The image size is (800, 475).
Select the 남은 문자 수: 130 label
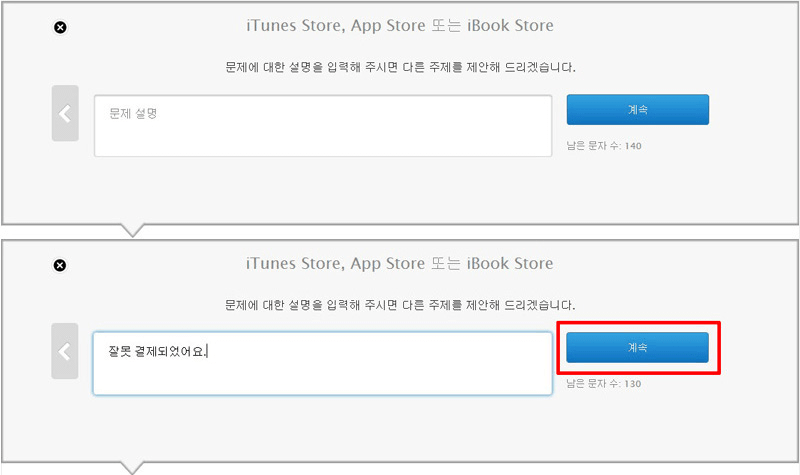[604, 384]
